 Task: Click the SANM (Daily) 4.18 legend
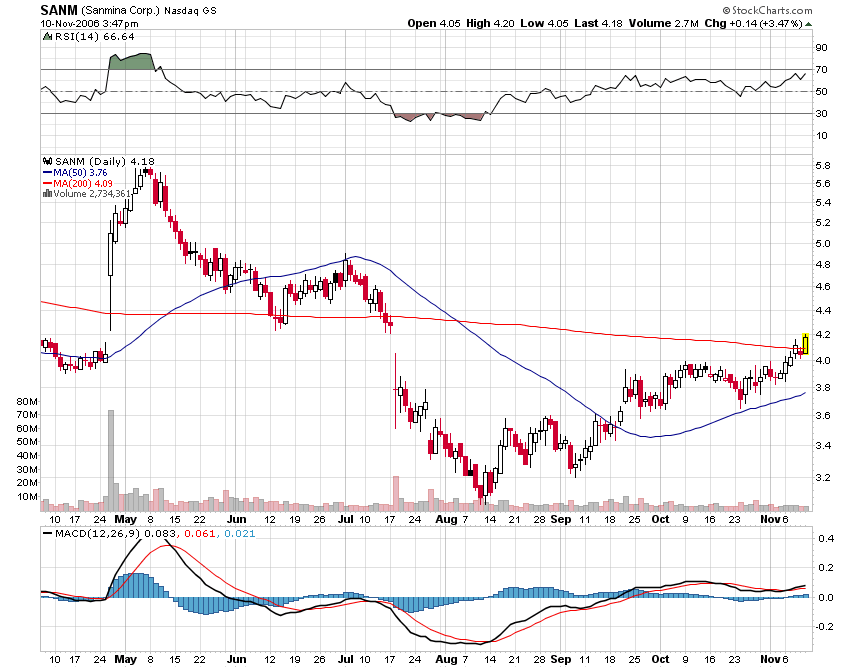(105, 162)
